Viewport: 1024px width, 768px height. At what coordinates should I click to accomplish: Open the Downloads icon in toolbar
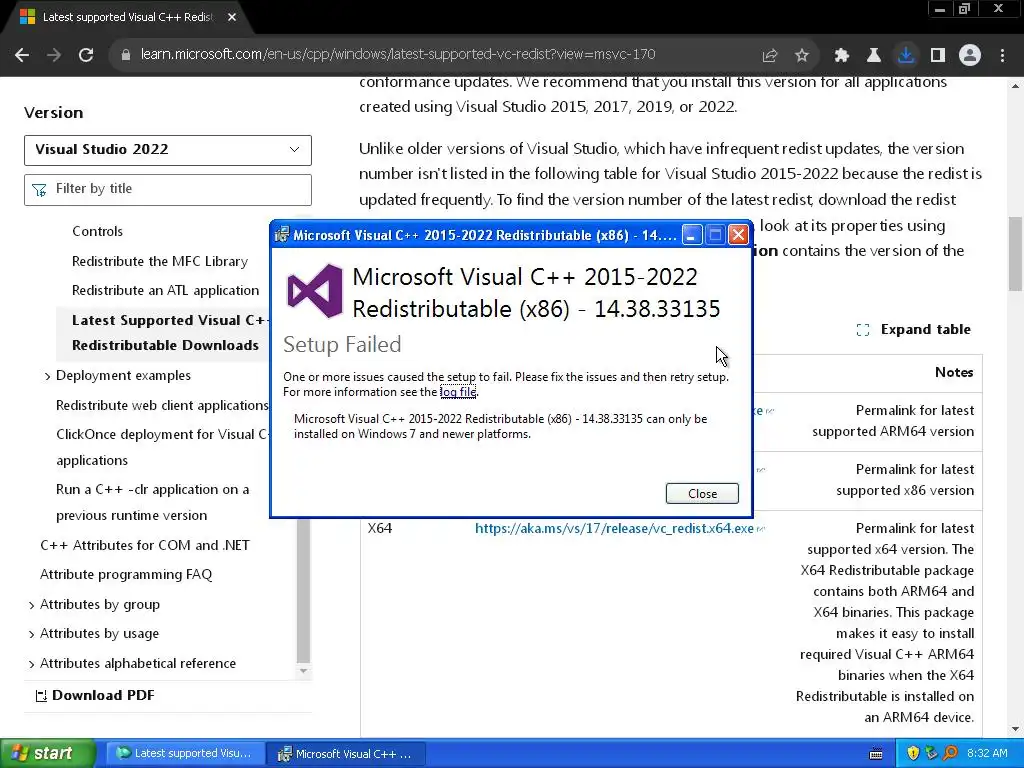click(x=906, y=56)
